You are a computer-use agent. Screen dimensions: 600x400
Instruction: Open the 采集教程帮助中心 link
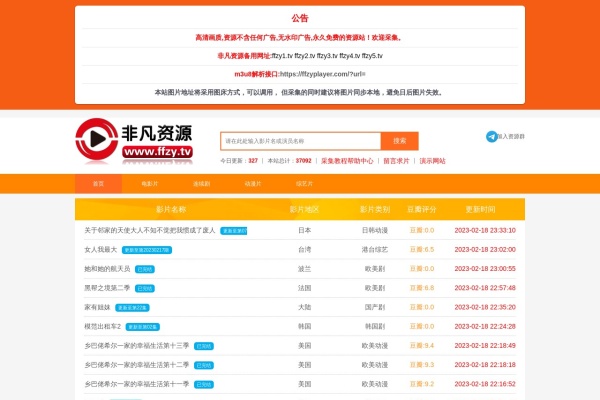point(347,161)
